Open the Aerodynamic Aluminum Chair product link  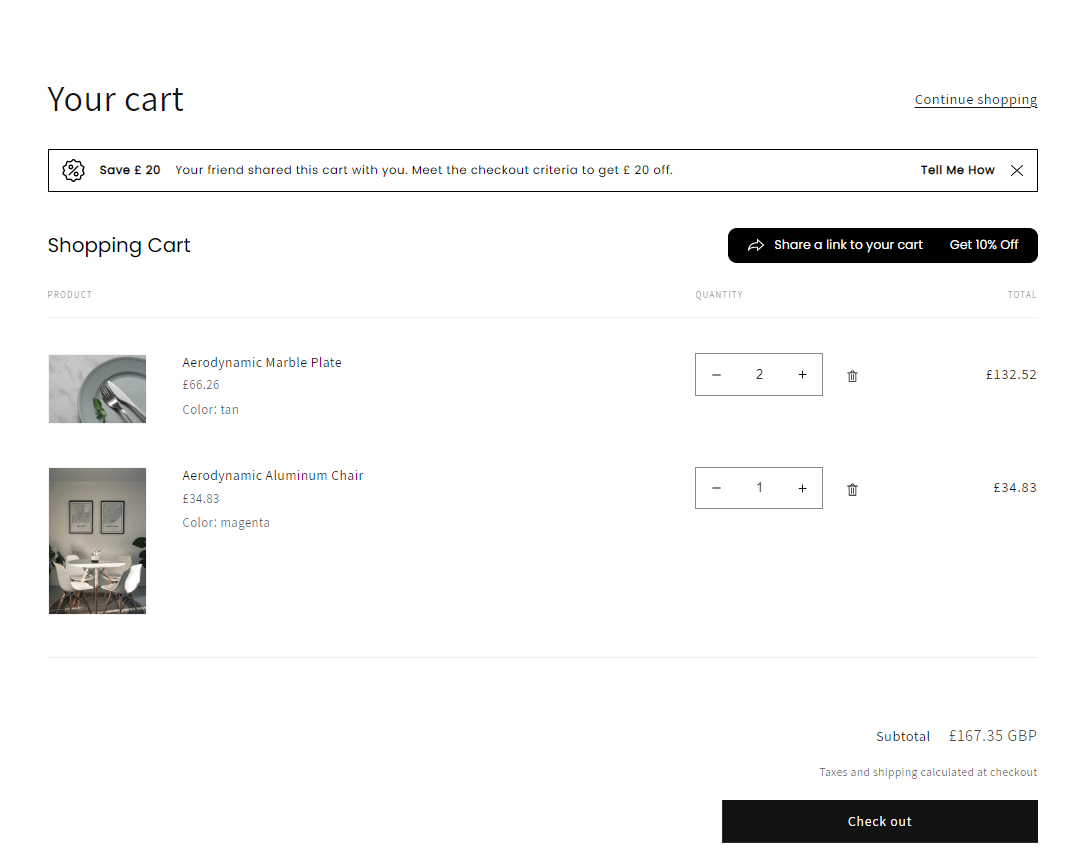pyautogui.click(x=272, y=475)
